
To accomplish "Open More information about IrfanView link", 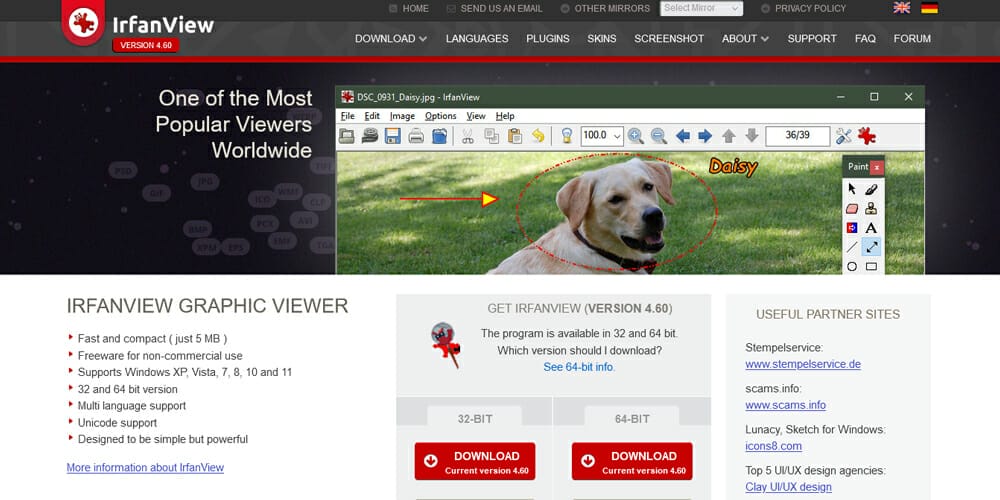I will 145,467.
